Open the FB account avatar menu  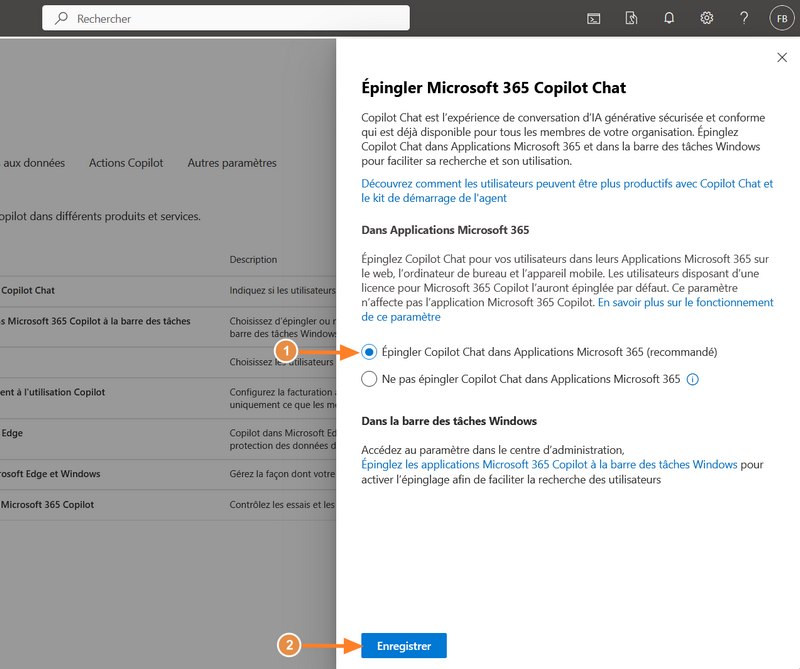pos(781,18)
